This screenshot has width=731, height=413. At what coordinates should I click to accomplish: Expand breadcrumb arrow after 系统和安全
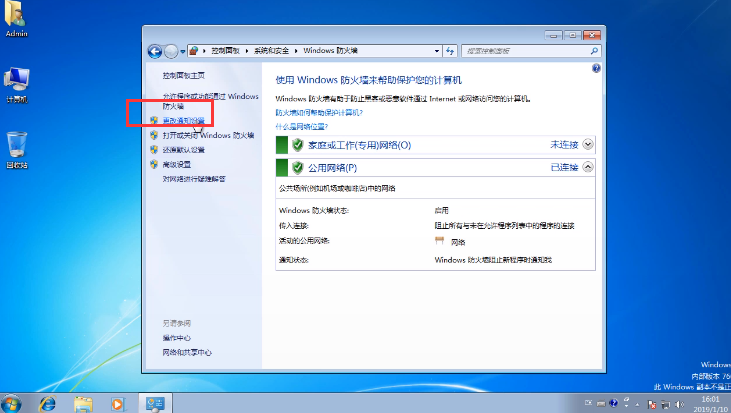[296, 51]
